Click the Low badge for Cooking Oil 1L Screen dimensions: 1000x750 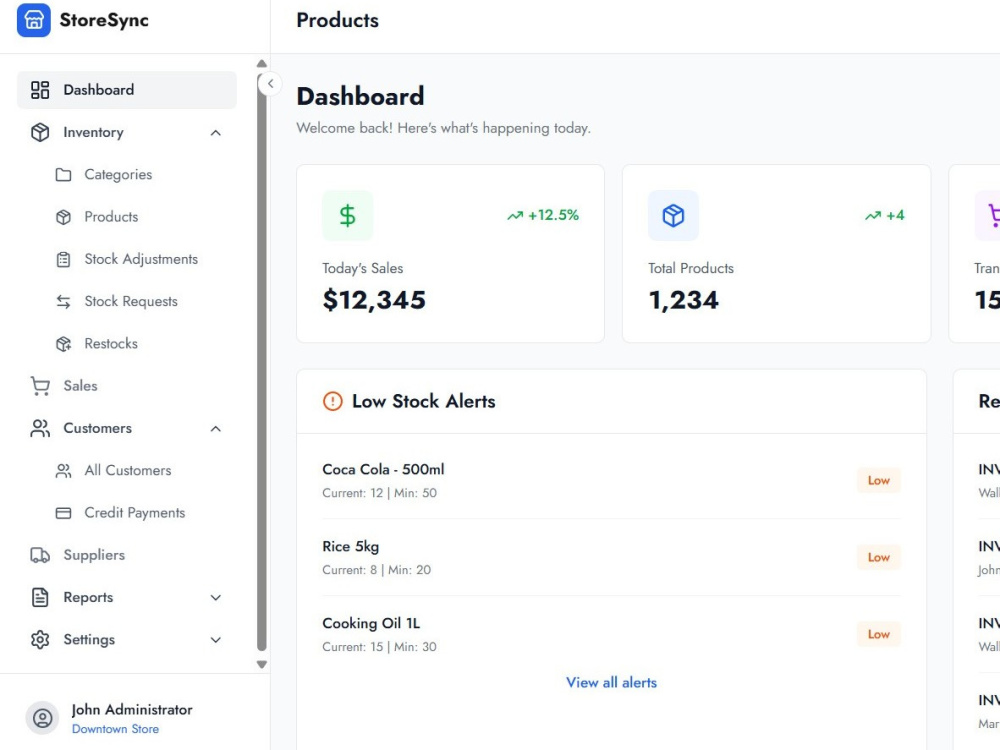point(879,634)
